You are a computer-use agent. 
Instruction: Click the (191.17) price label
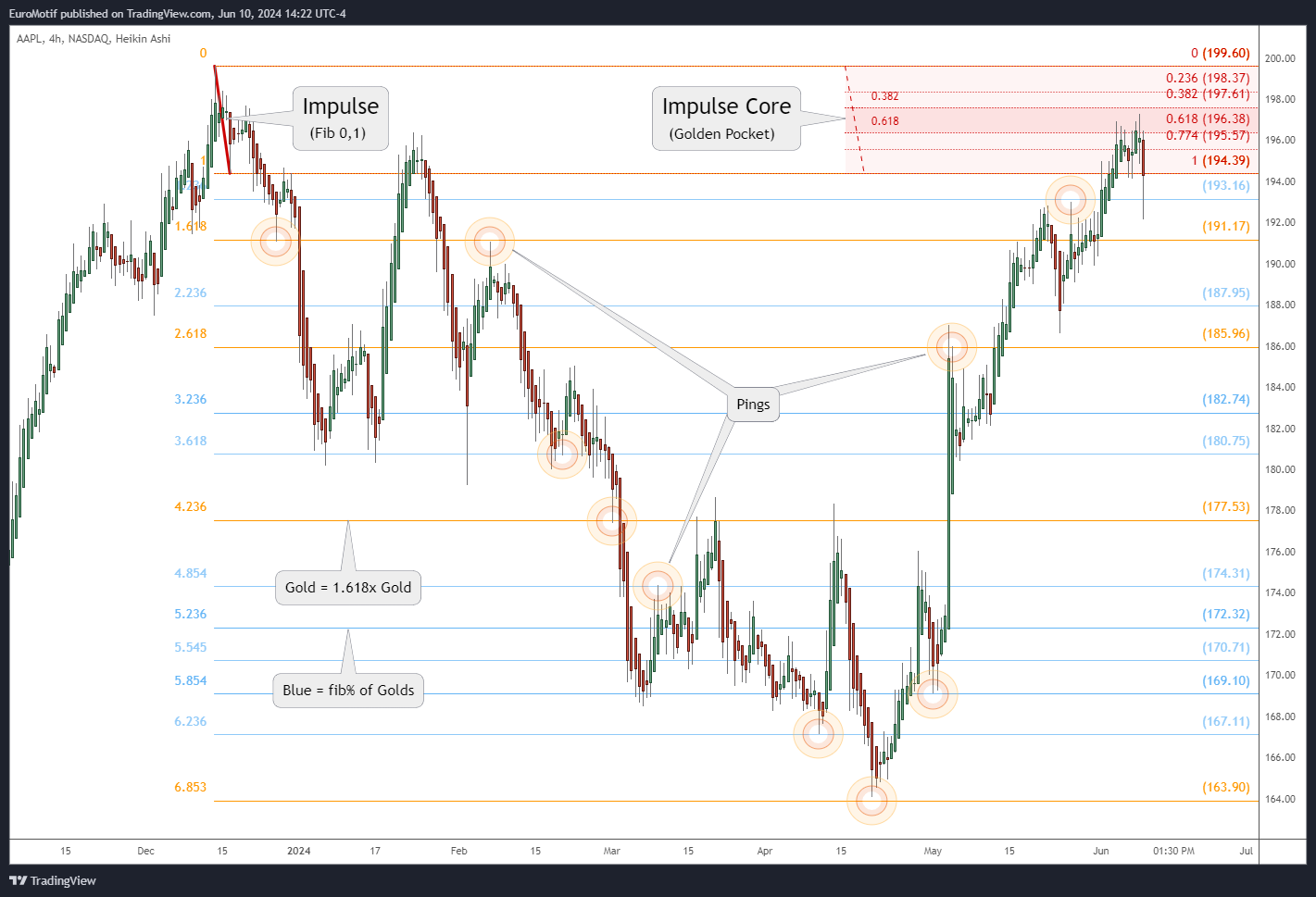tap(1226, 226)
